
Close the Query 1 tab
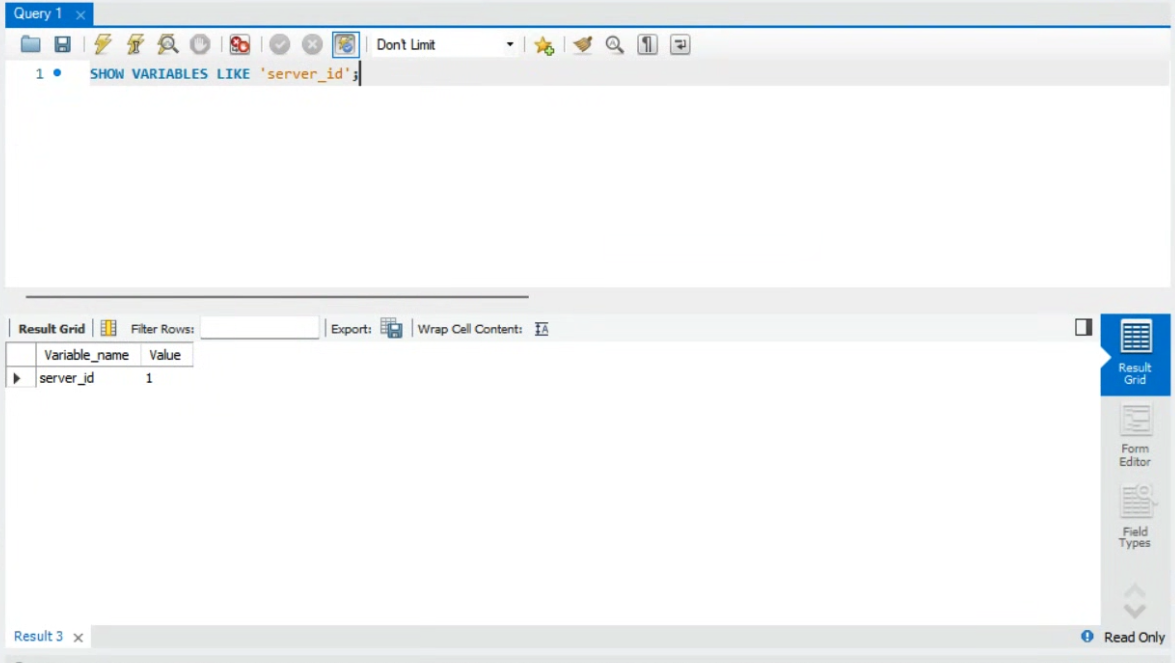pos(80,14)
